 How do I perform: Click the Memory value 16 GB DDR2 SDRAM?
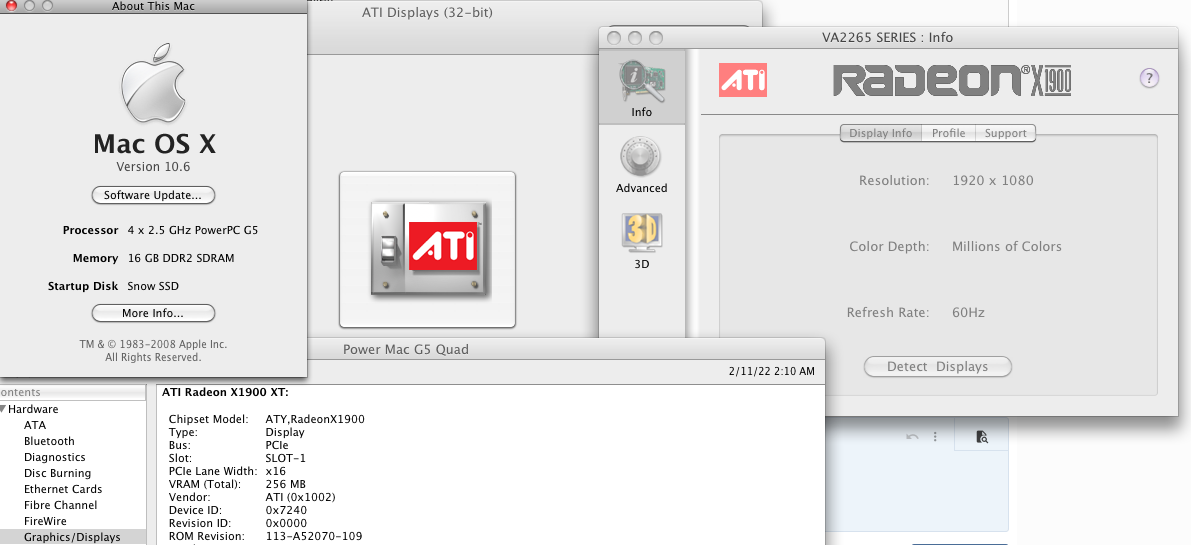(181, 258)
